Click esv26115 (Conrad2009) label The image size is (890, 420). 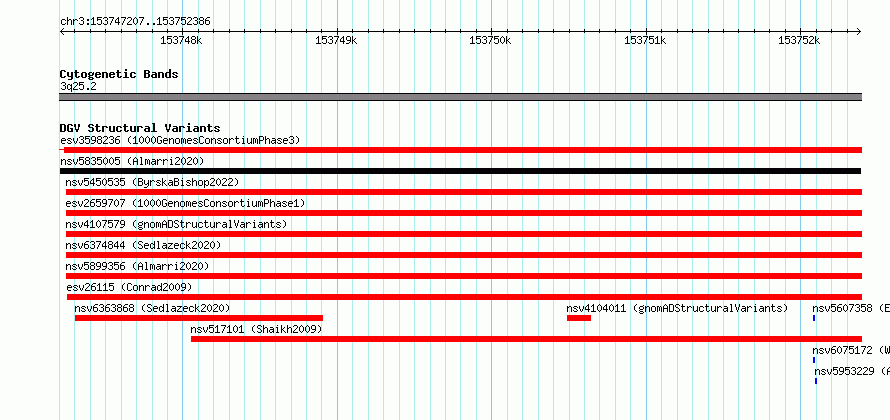tap(129, 287)
